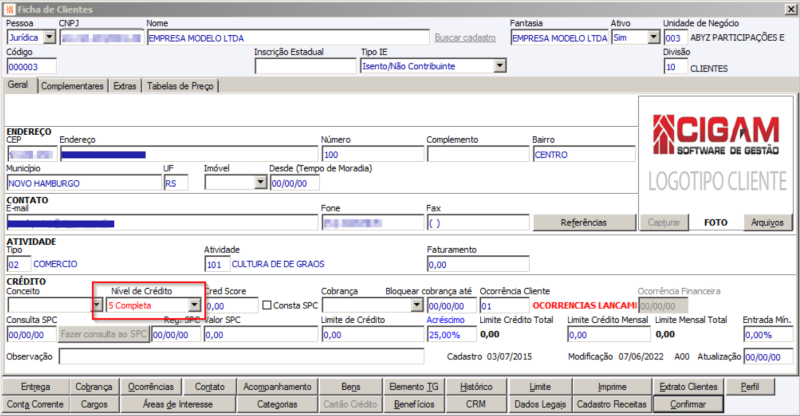The image size is (800, 416).
Task: Click the Limite button
Action: (x=540, y=387)
